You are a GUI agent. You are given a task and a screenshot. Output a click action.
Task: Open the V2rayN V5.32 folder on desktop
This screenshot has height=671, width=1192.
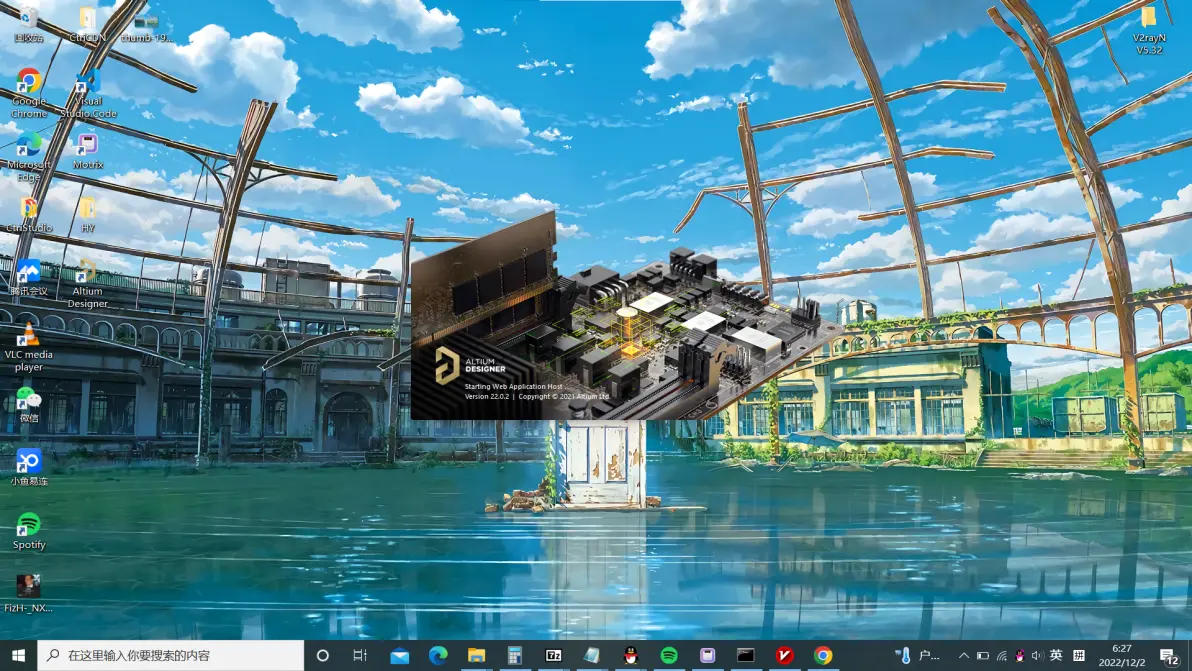coord(1149,29)
